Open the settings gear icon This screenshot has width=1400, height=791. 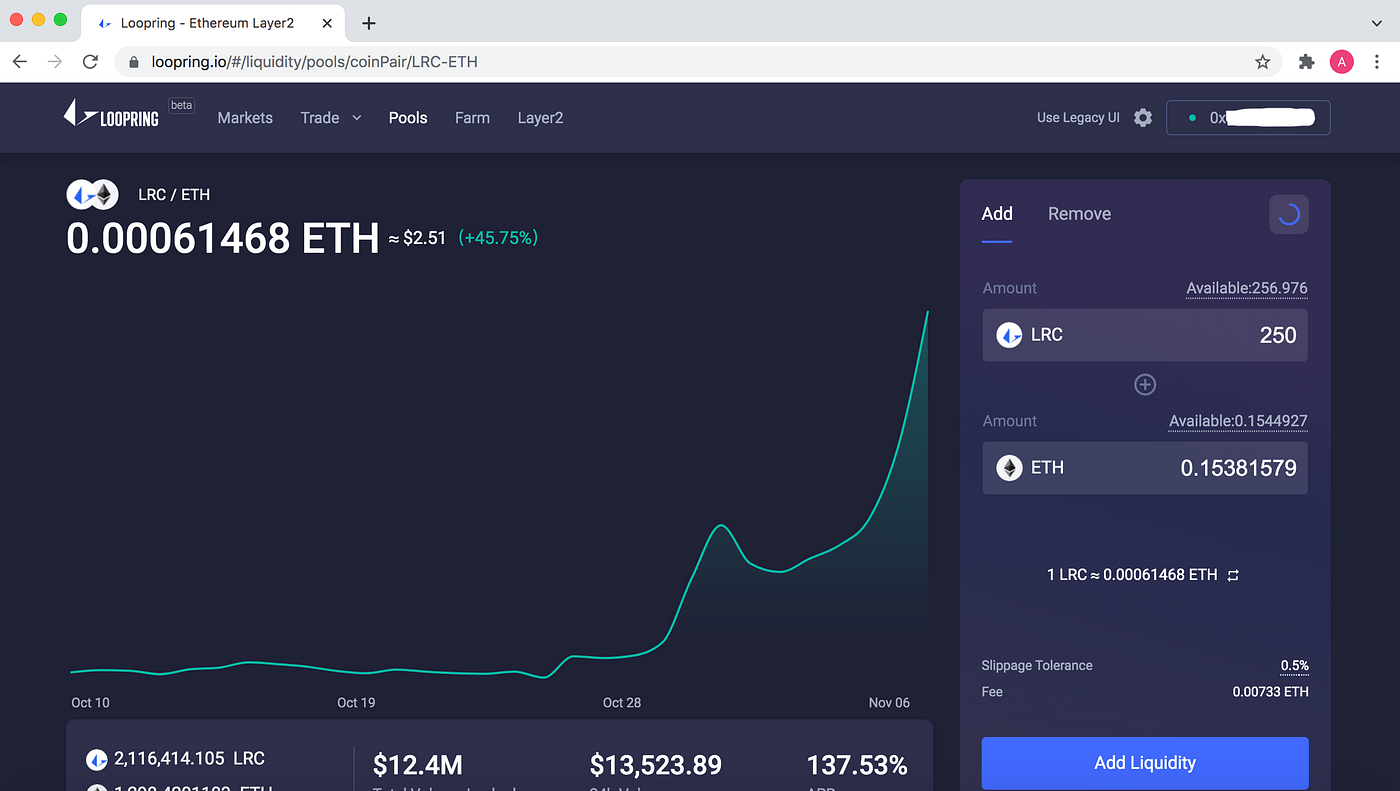(1143, 117)
